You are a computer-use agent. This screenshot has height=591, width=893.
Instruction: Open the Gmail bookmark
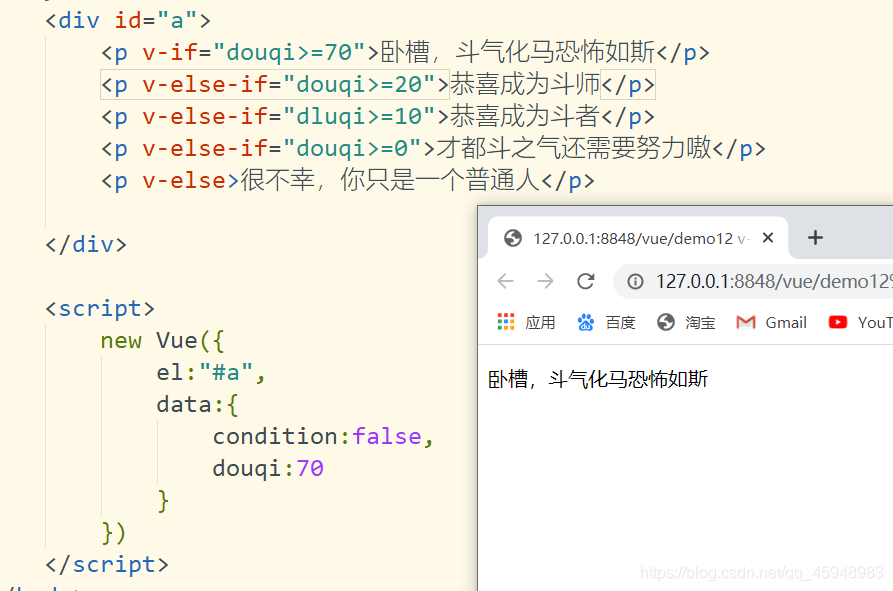[771, 322]
